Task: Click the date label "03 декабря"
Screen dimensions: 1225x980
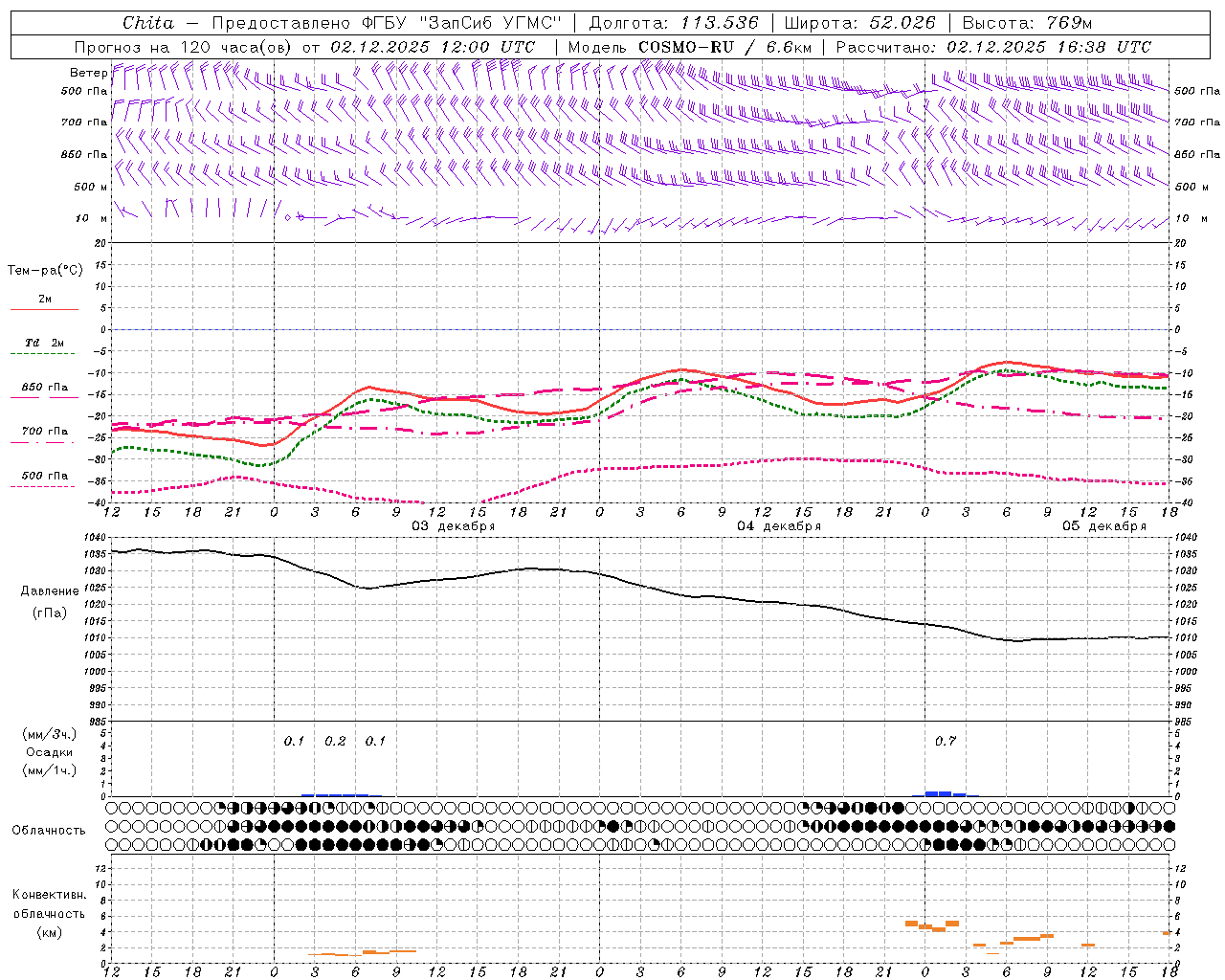Action: tap(454, 526)
